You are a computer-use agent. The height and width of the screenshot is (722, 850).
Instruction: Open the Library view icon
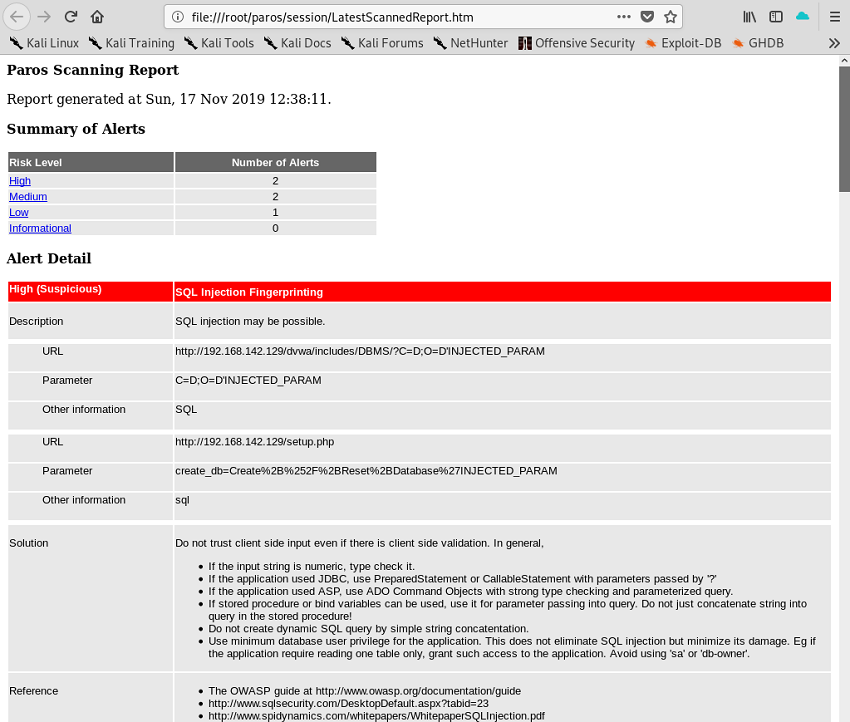coord(750,17)
